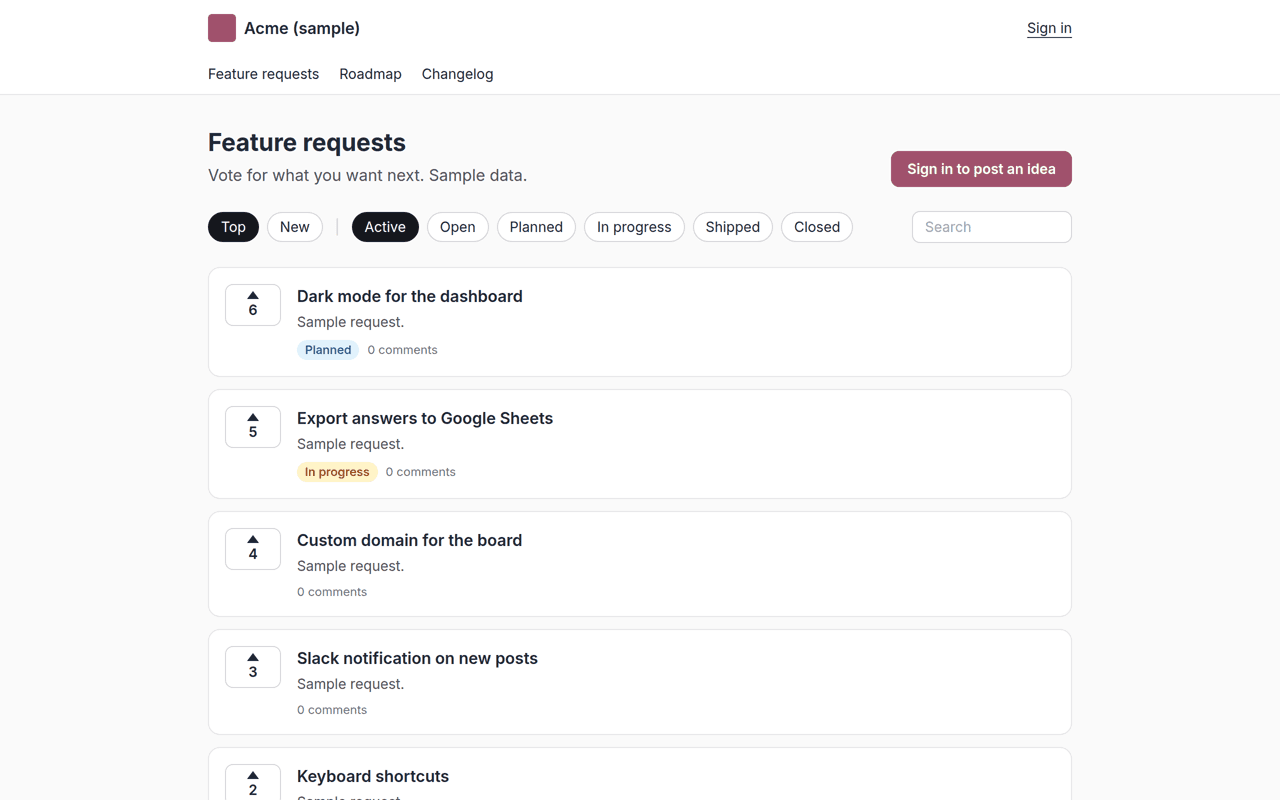This screenshot has width=1280, height=800.
Task: Click the Acme logo square
Action: tap(222, 28)
